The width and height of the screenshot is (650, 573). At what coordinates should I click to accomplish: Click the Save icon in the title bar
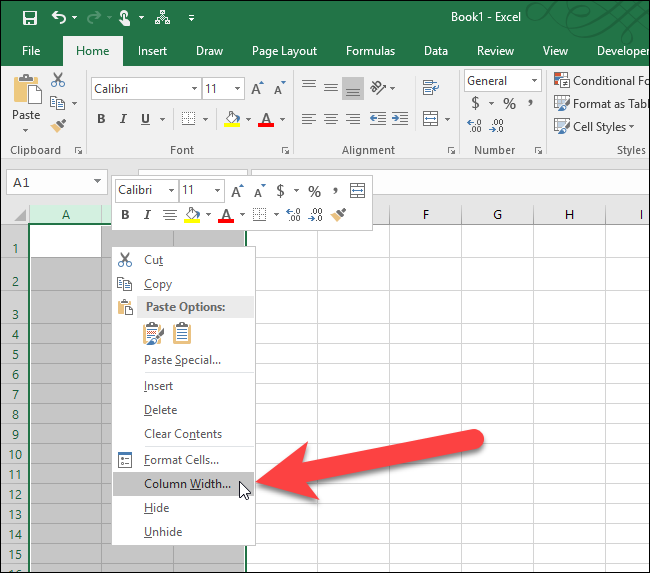[x=29, y=17]
